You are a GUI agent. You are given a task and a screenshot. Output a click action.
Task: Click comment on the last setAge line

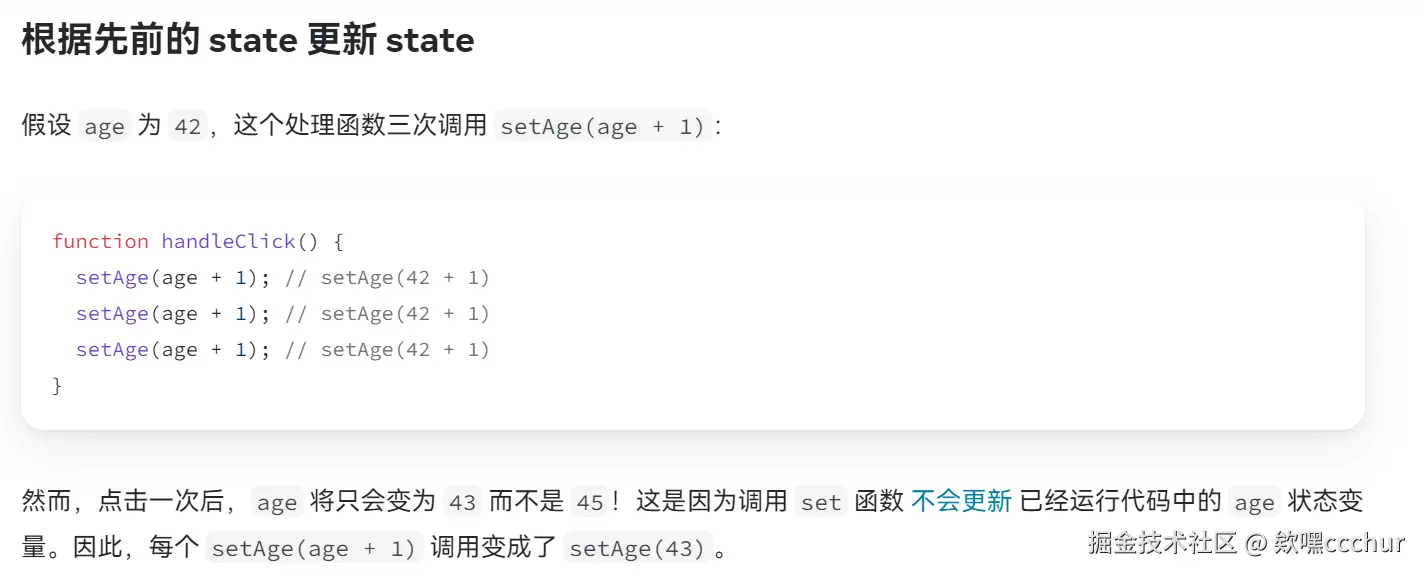(x=388, y=349)
